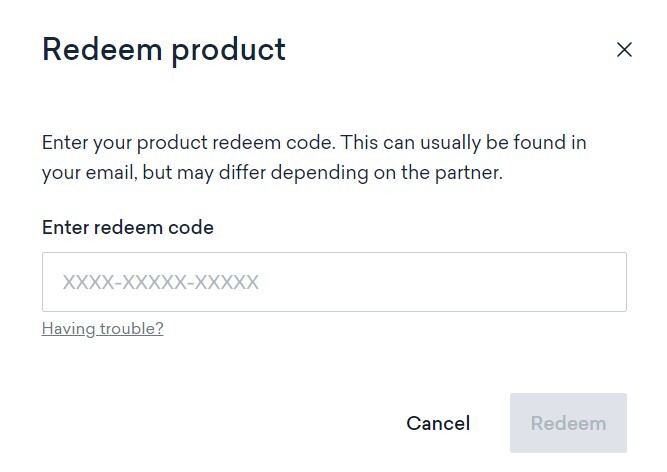
Task: Hit the X beside the "Redeem product" title
Action: [x=624, y=50]
